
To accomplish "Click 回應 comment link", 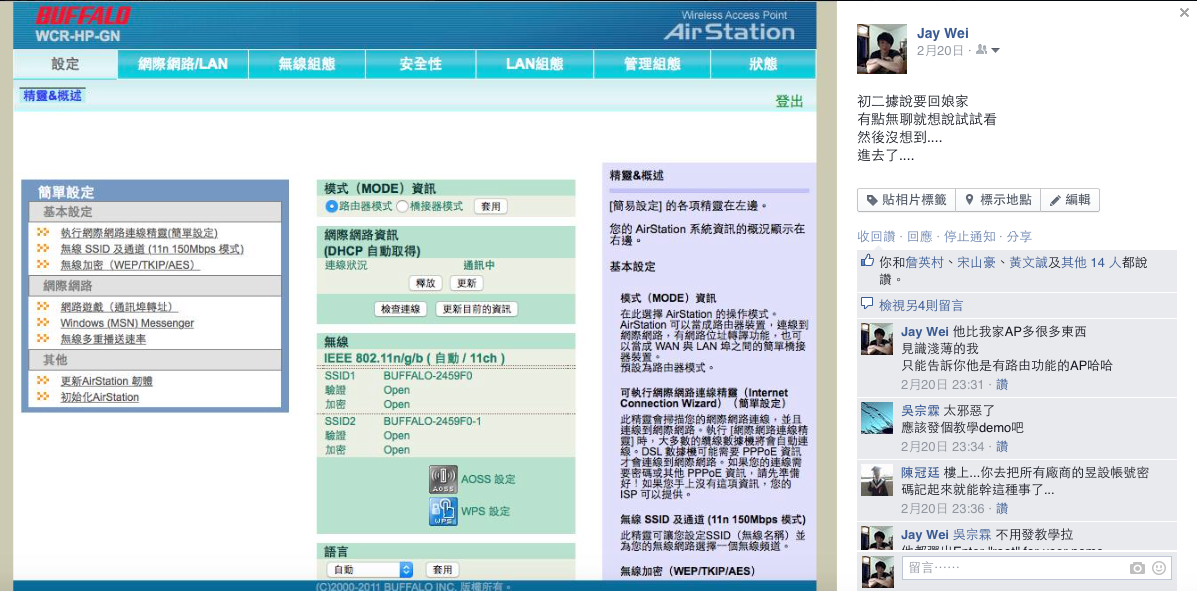I will click(920, 237).
